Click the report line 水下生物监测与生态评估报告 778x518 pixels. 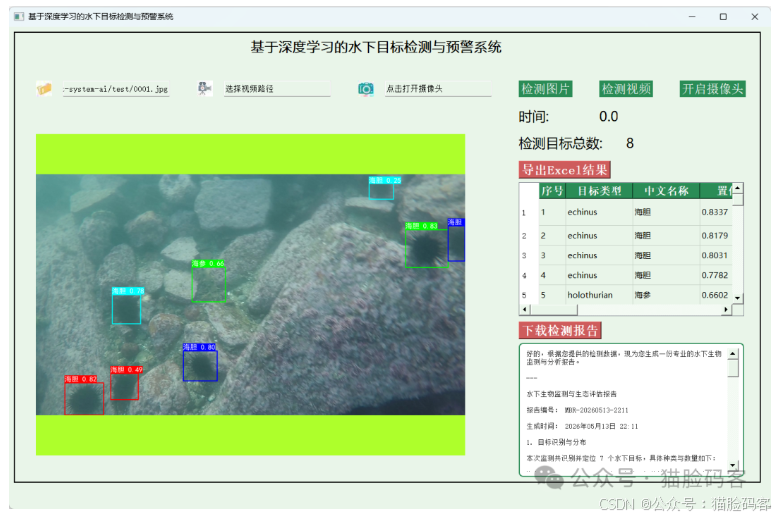click(572, 394)
